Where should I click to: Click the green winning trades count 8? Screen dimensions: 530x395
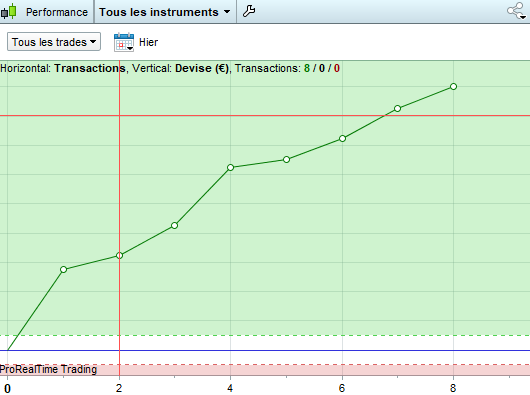307,68
